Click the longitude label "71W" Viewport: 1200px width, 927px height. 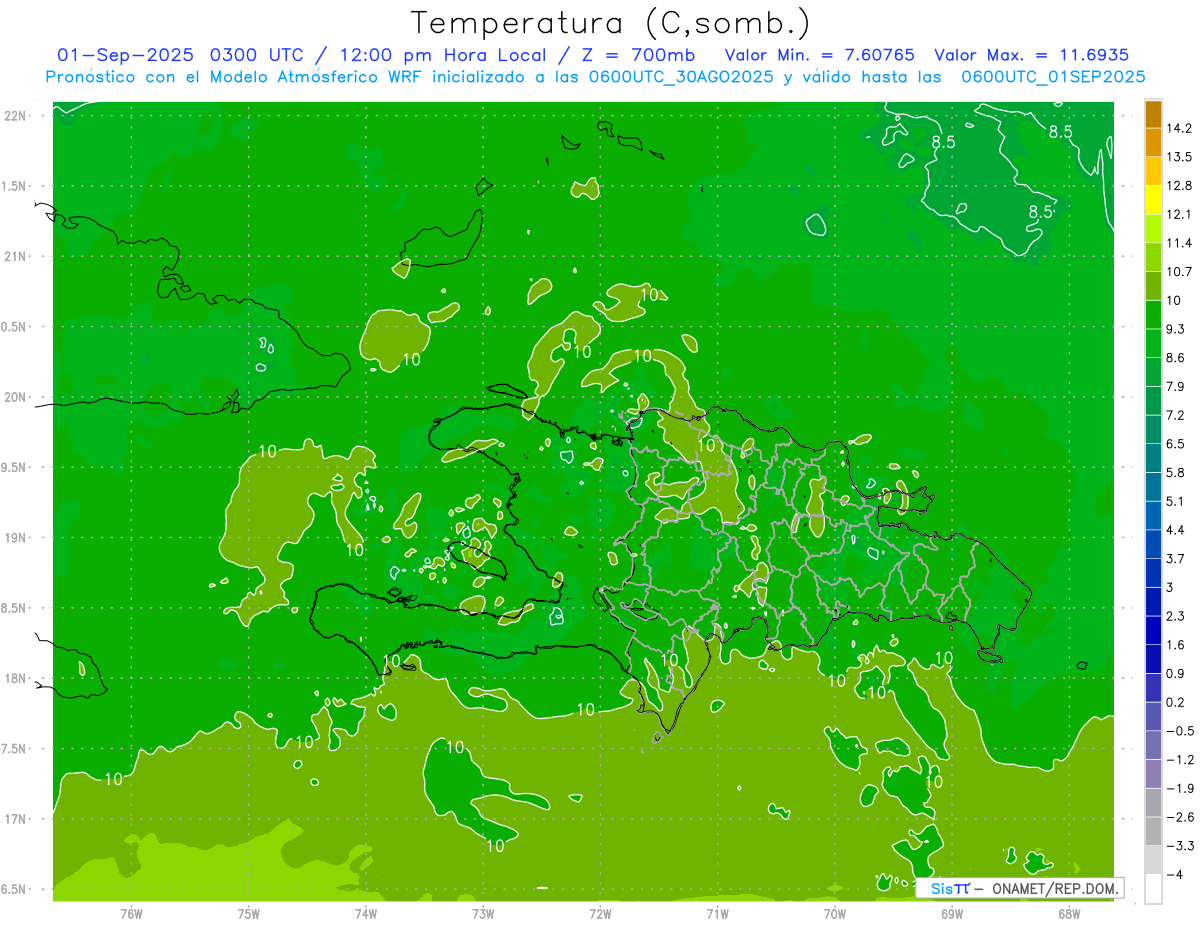click(717, 914)
